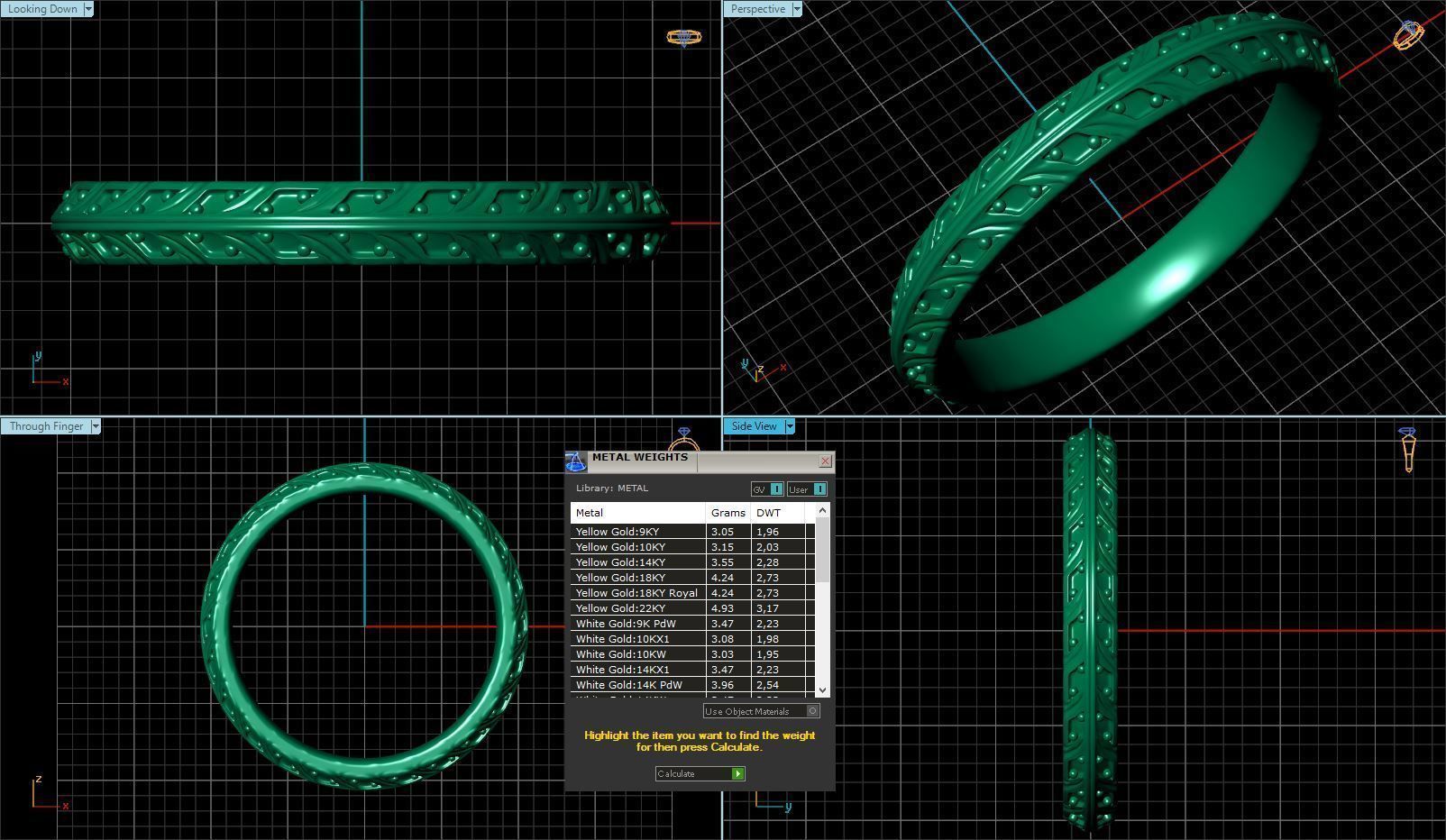The height and width of the screenshot is (840, 1446).
Task: Select the Yellow Gold:22KY row
Action: 692,608
